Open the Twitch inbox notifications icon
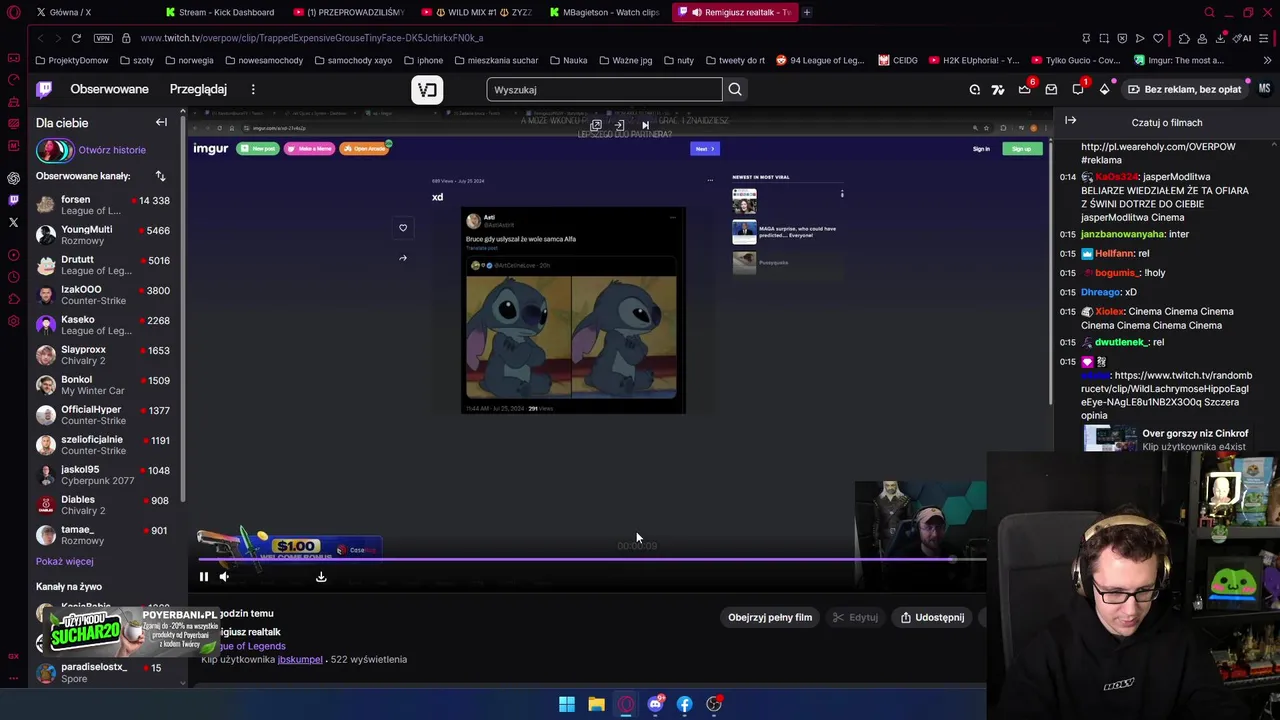Screen dimensions: 1280x720 (1051, 90)
